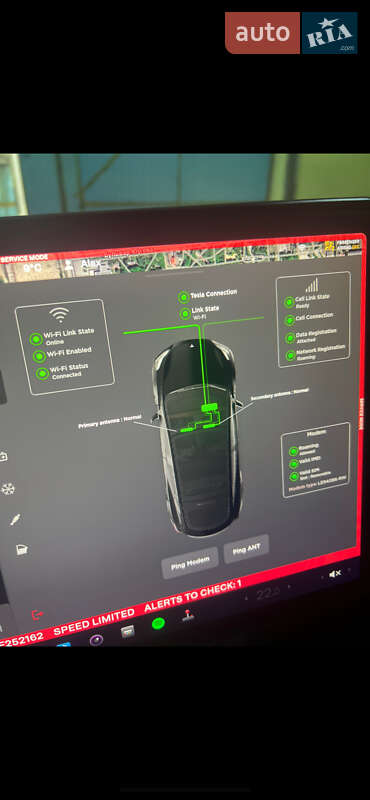Screen dimensions: 370x800
Task: Tap the green modem module on car diagram
Action: (209, 407)
